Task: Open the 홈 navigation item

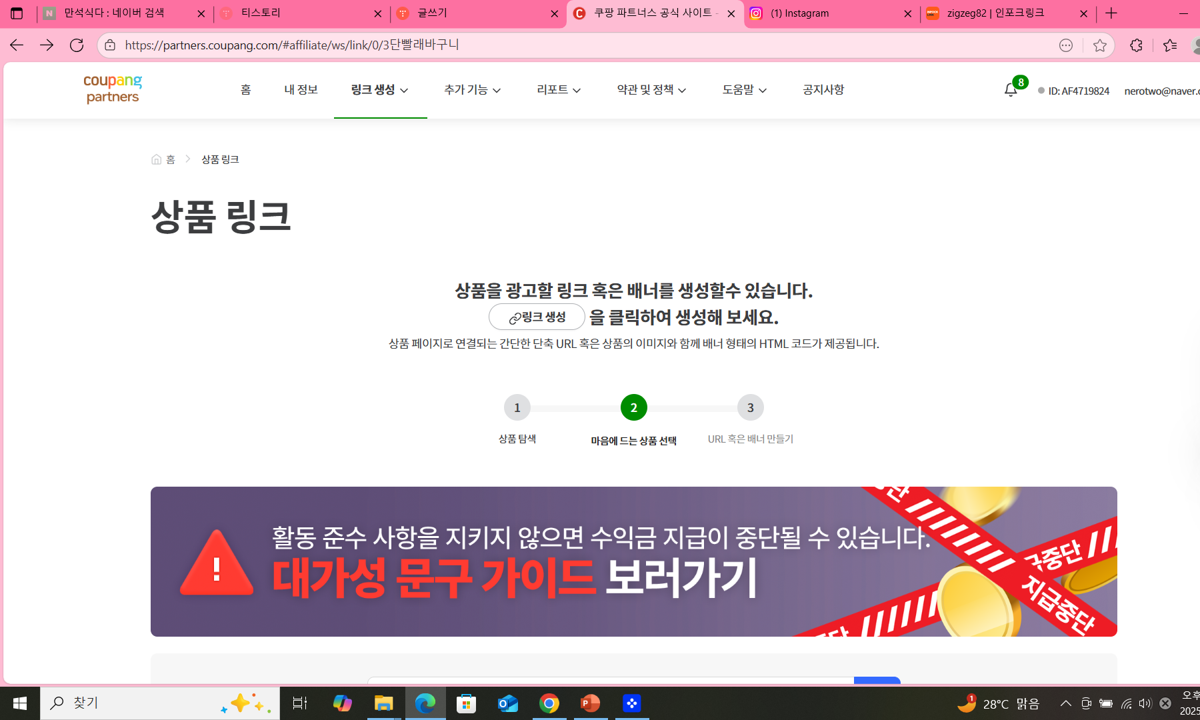Action: pyautogui.click(x=245, y=90)
